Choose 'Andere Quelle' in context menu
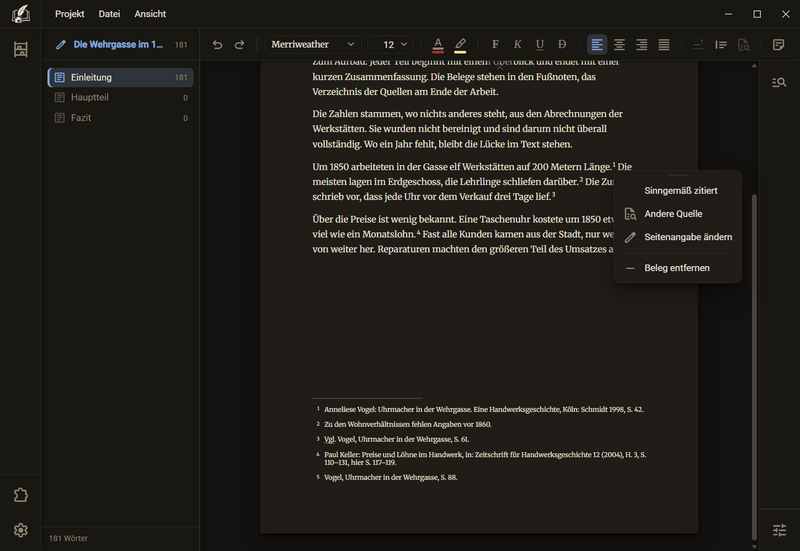800x551 pixels. click(x=677, y=214)
